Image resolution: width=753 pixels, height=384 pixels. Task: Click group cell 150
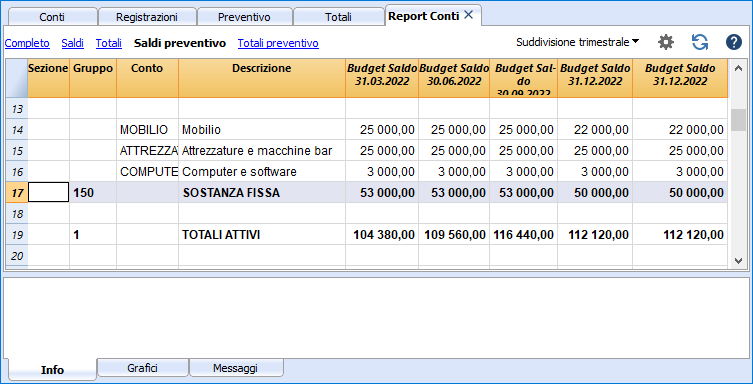click(93, 193)
